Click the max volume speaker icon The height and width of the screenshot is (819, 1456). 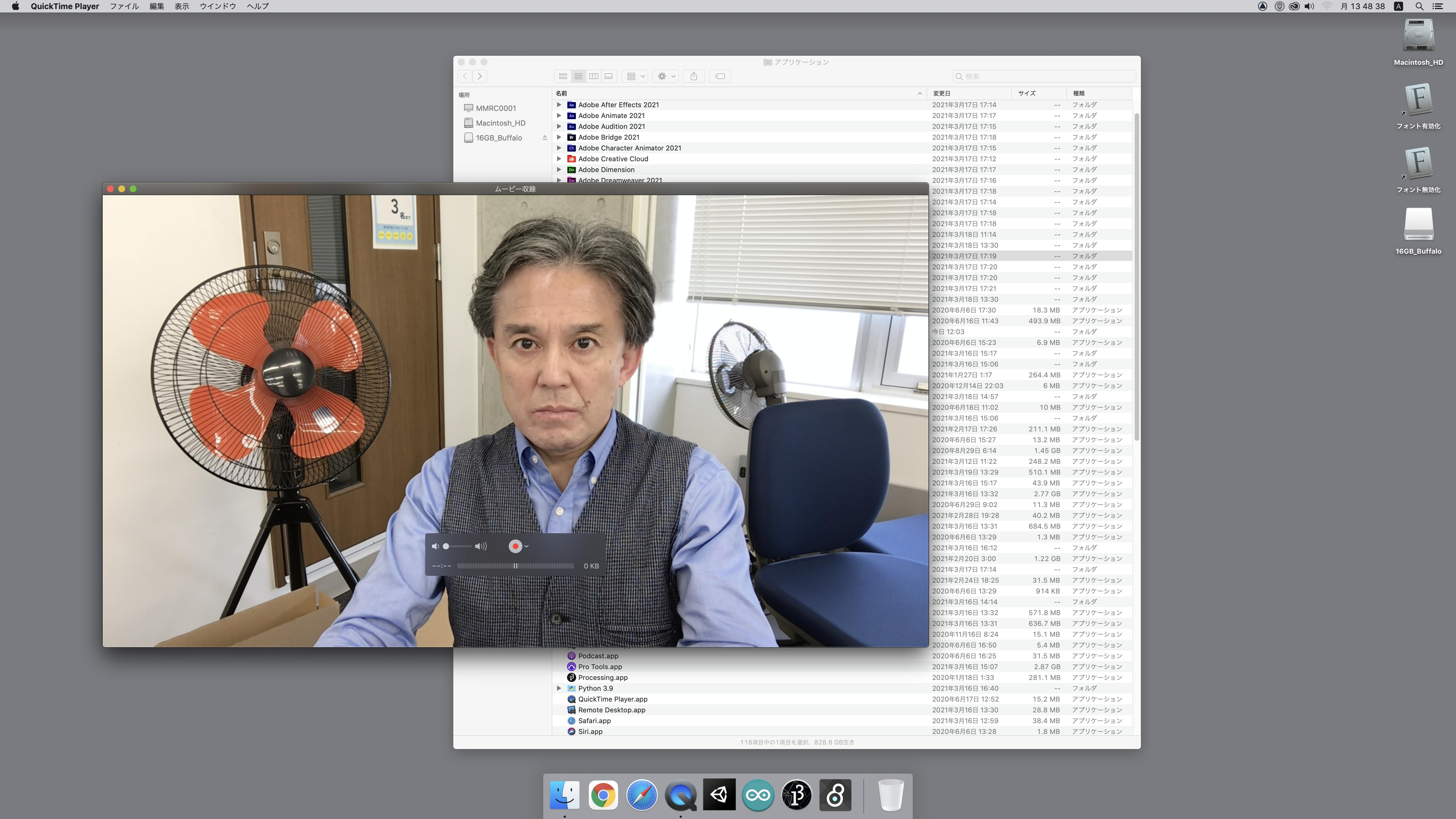point(480,546)
